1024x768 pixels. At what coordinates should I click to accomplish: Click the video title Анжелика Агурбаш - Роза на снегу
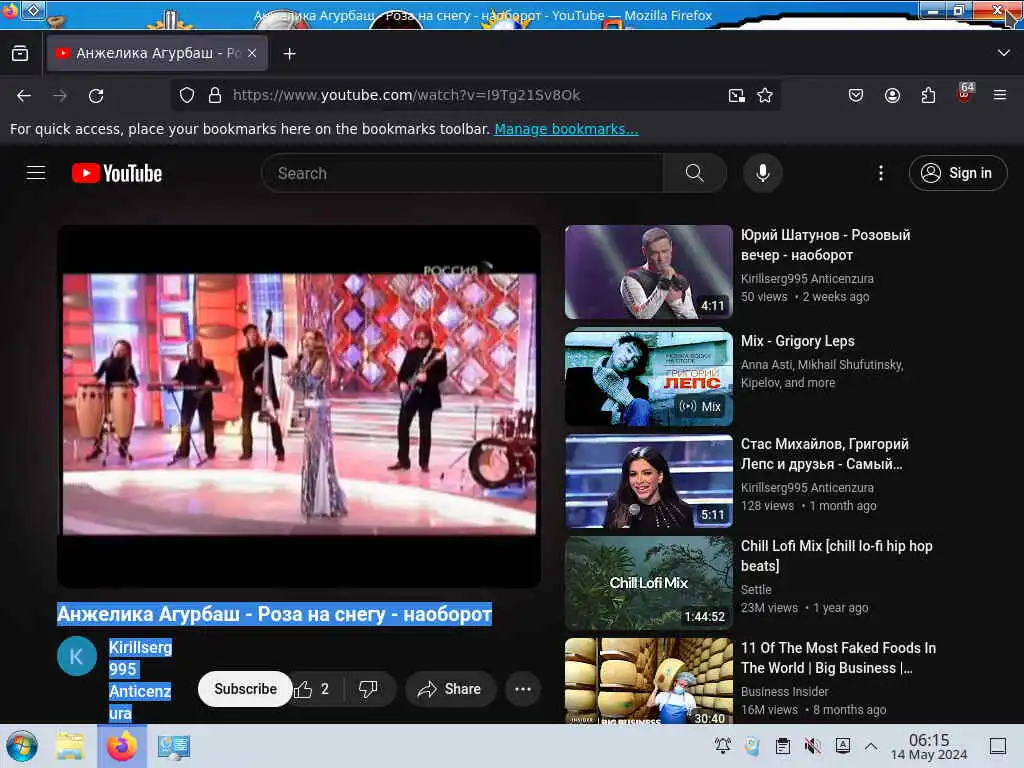[274, 614]
